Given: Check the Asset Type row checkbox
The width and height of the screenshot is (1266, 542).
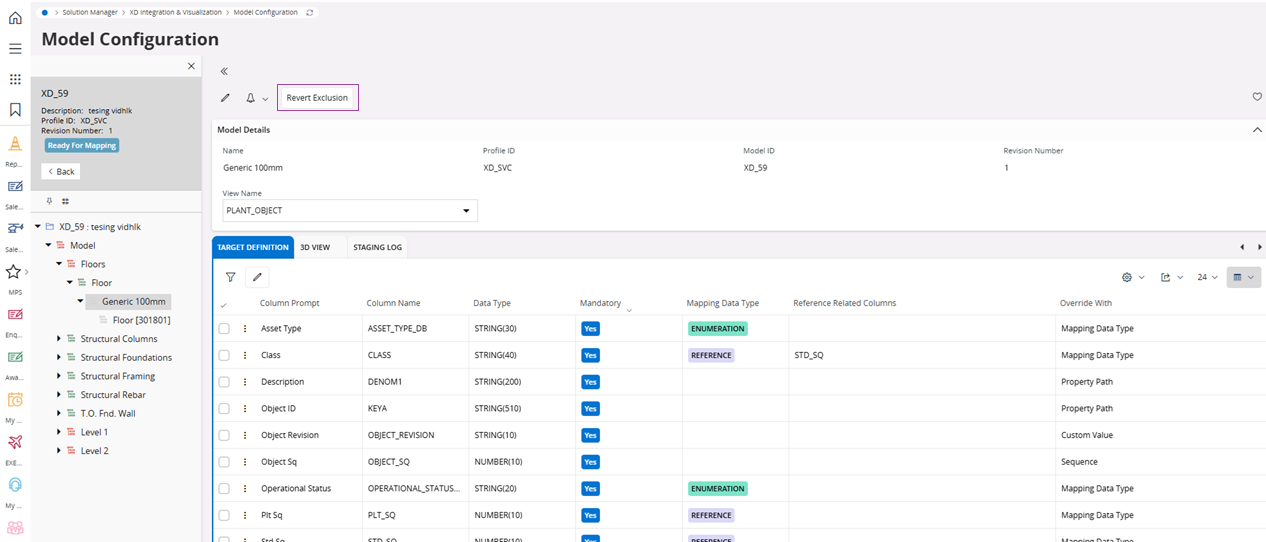Looking at the screenshot, I should tap(224, 329).
